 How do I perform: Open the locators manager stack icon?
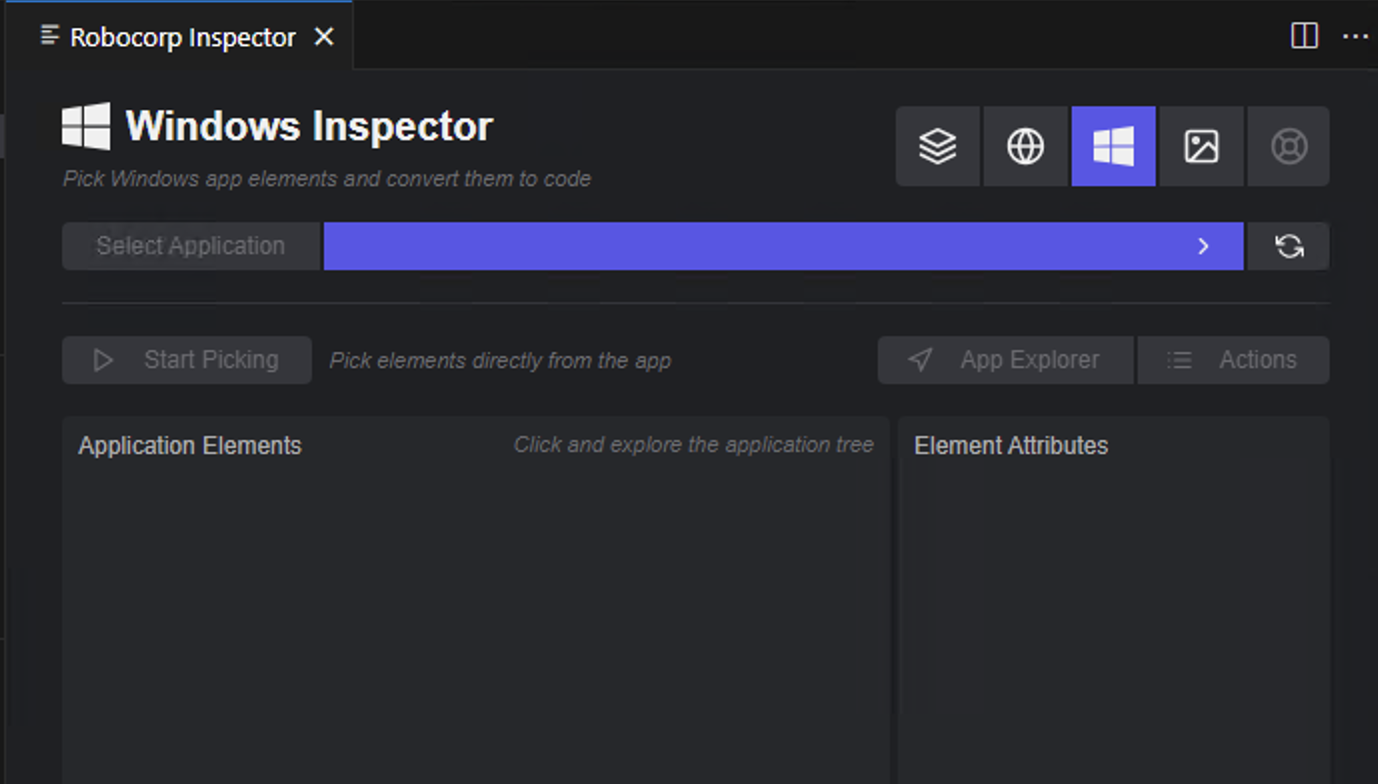point(937,146)
